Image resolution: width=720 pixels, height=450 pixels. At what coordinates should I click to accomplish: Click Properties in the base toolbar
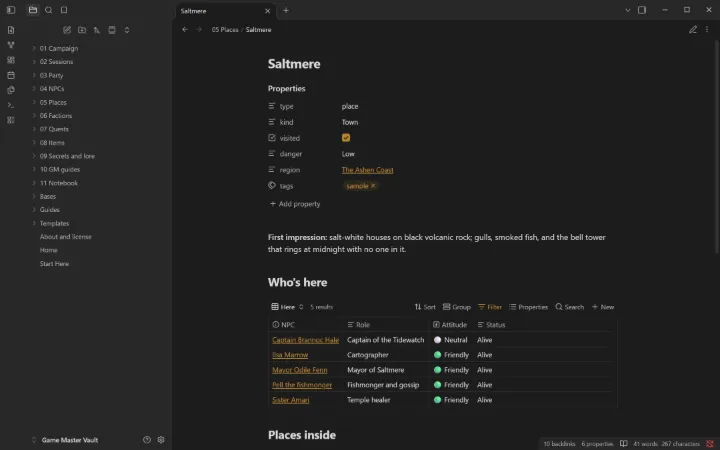tap(528, 307)
